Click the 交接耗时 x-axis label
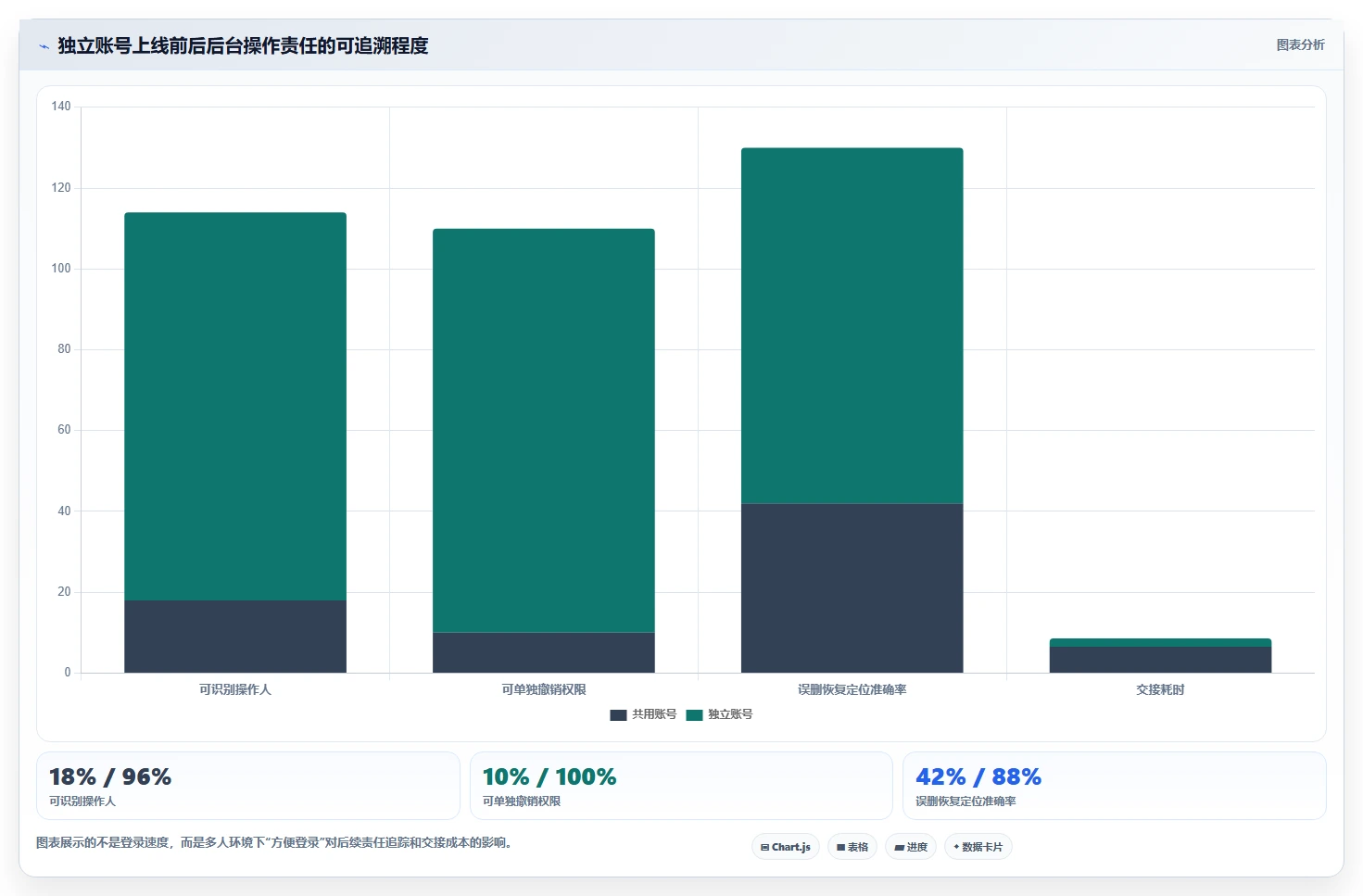The height and width of the screenshot is (896, 1363). point(1160,689)
